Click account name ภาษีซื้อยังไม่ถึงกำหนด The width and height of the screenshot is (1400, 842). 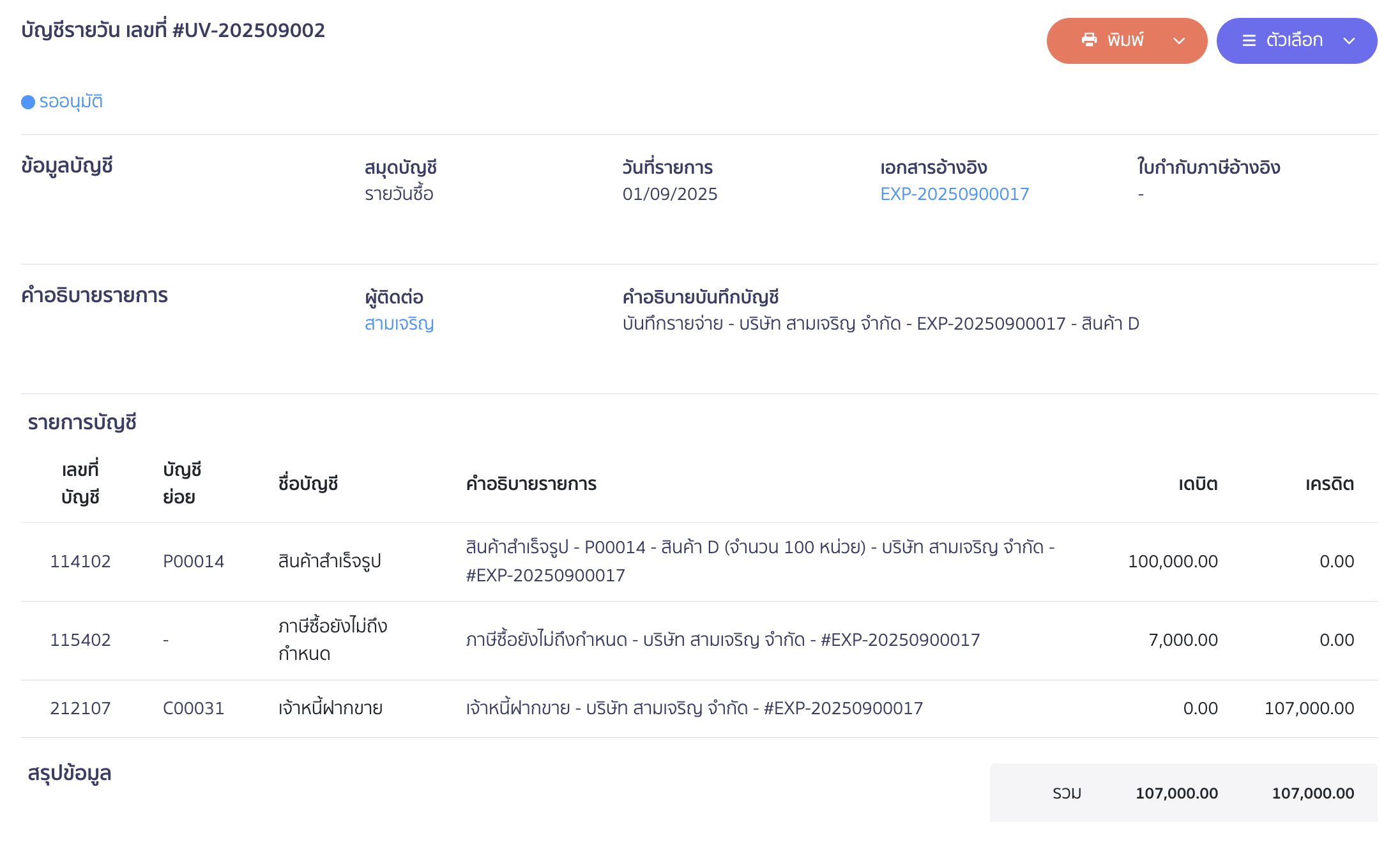point(333,639)
